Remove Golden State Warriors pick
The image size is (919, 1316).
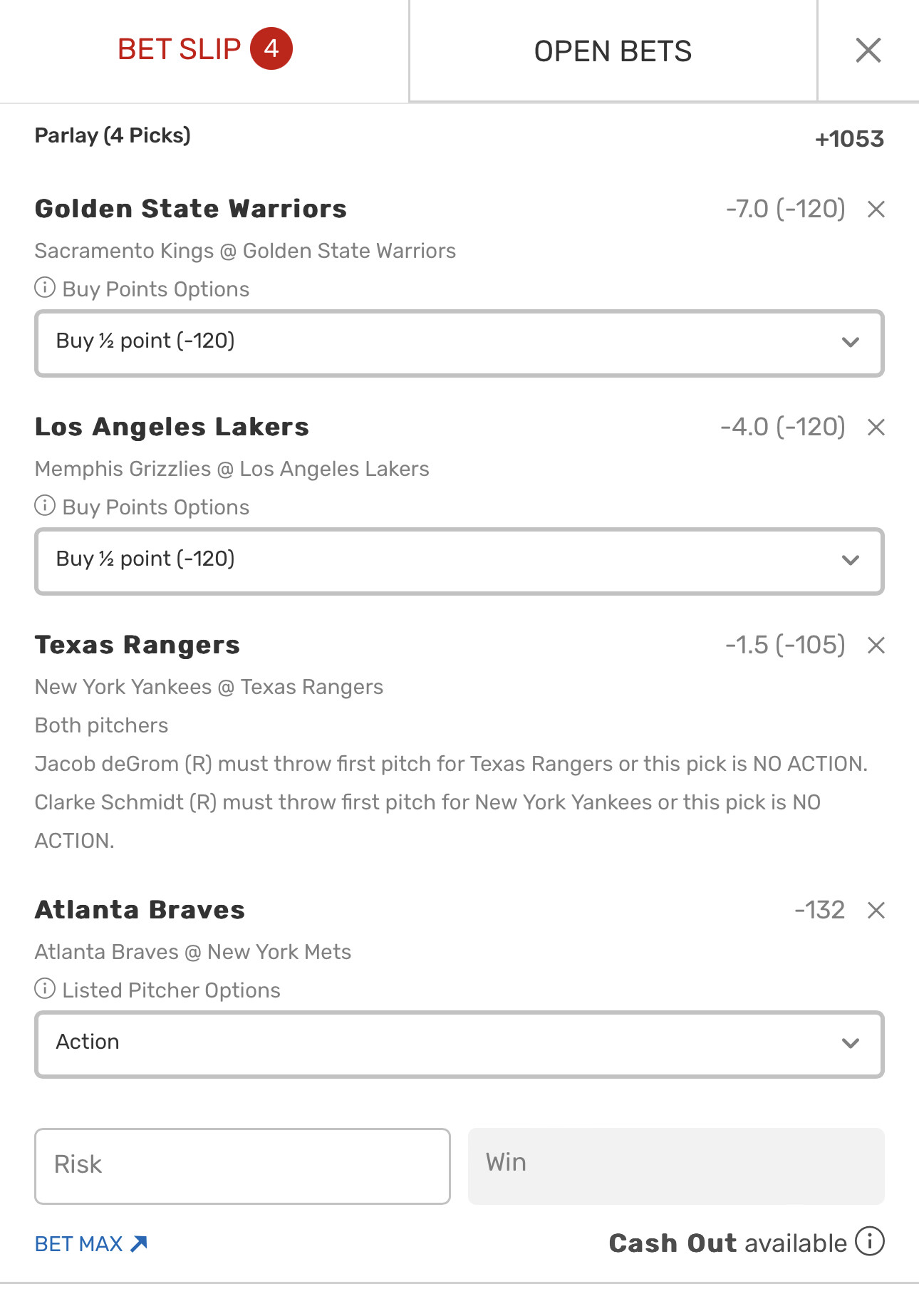click(x=876, y=209)
